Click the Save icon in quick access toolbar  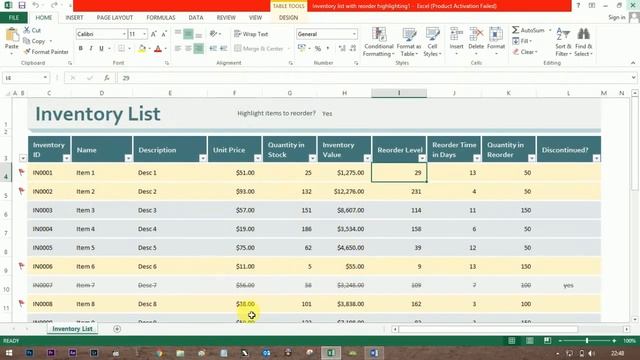click(22, 6)
